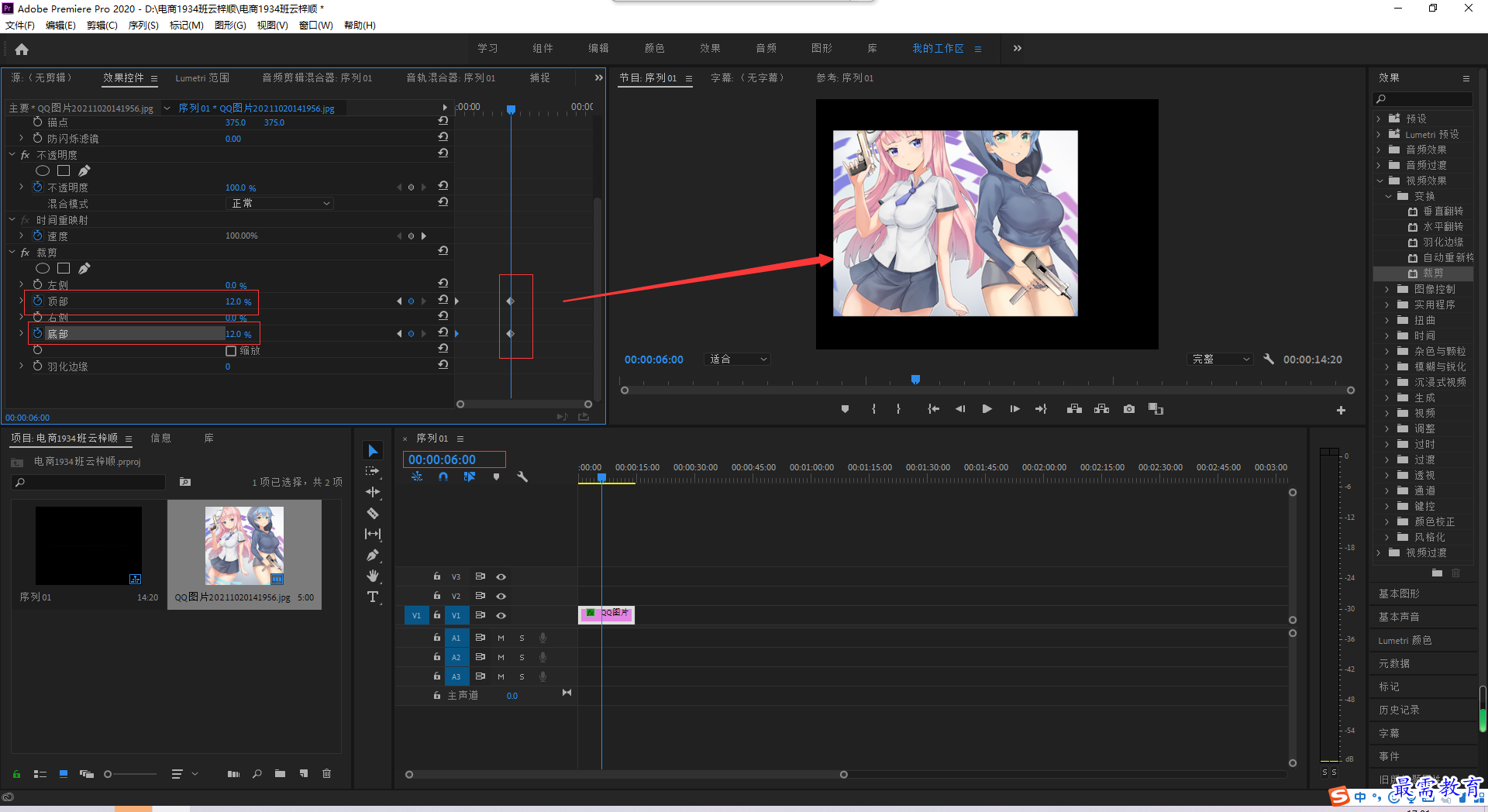Viewport: 1488px width, 812px height.
Task: Select the 裁剪 effect in effects list
Action: tap(1433, 274)
